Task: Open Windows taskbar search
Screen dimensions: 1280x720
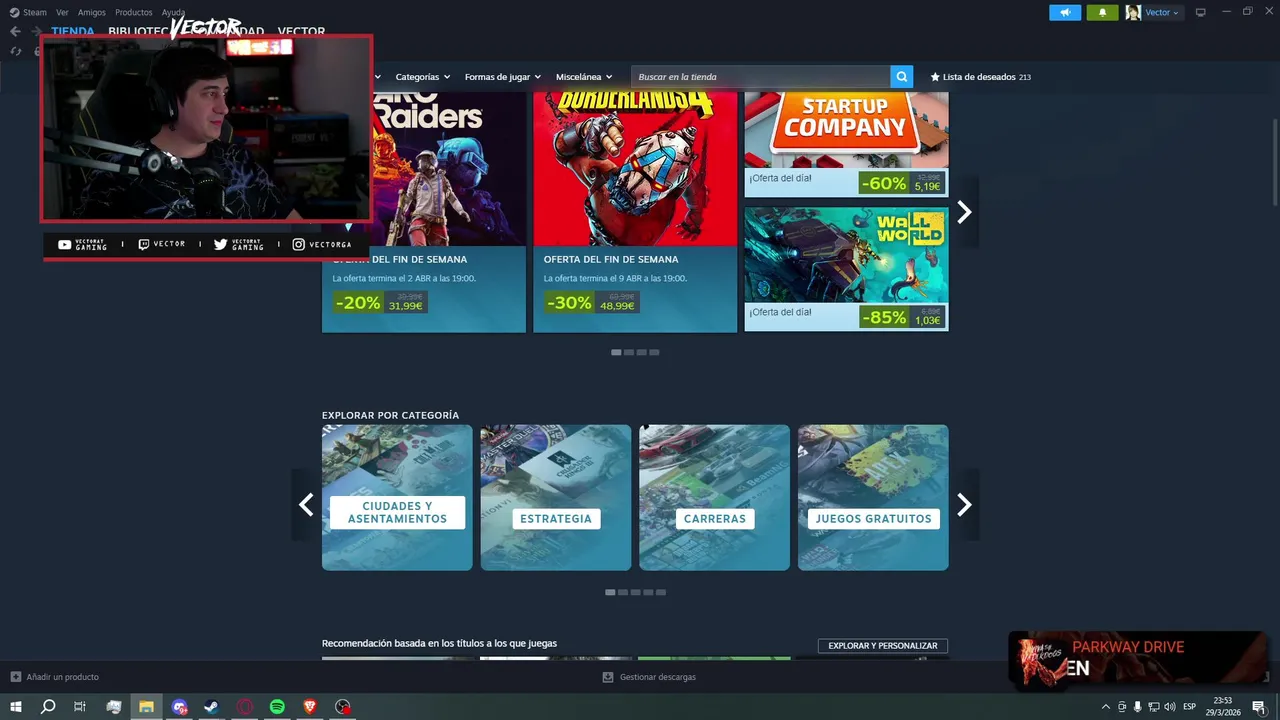Action: 47,706
